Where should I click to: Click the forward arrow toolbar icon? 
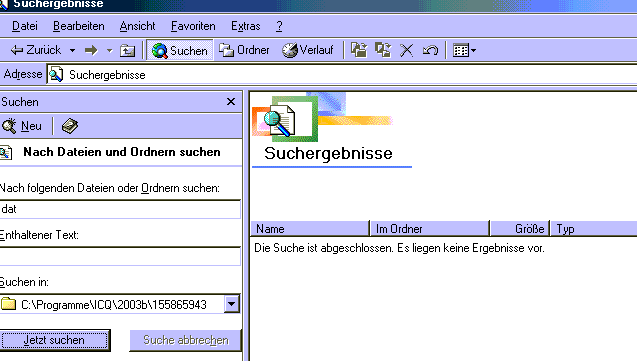pyautogui.click(x=91, y=50)
